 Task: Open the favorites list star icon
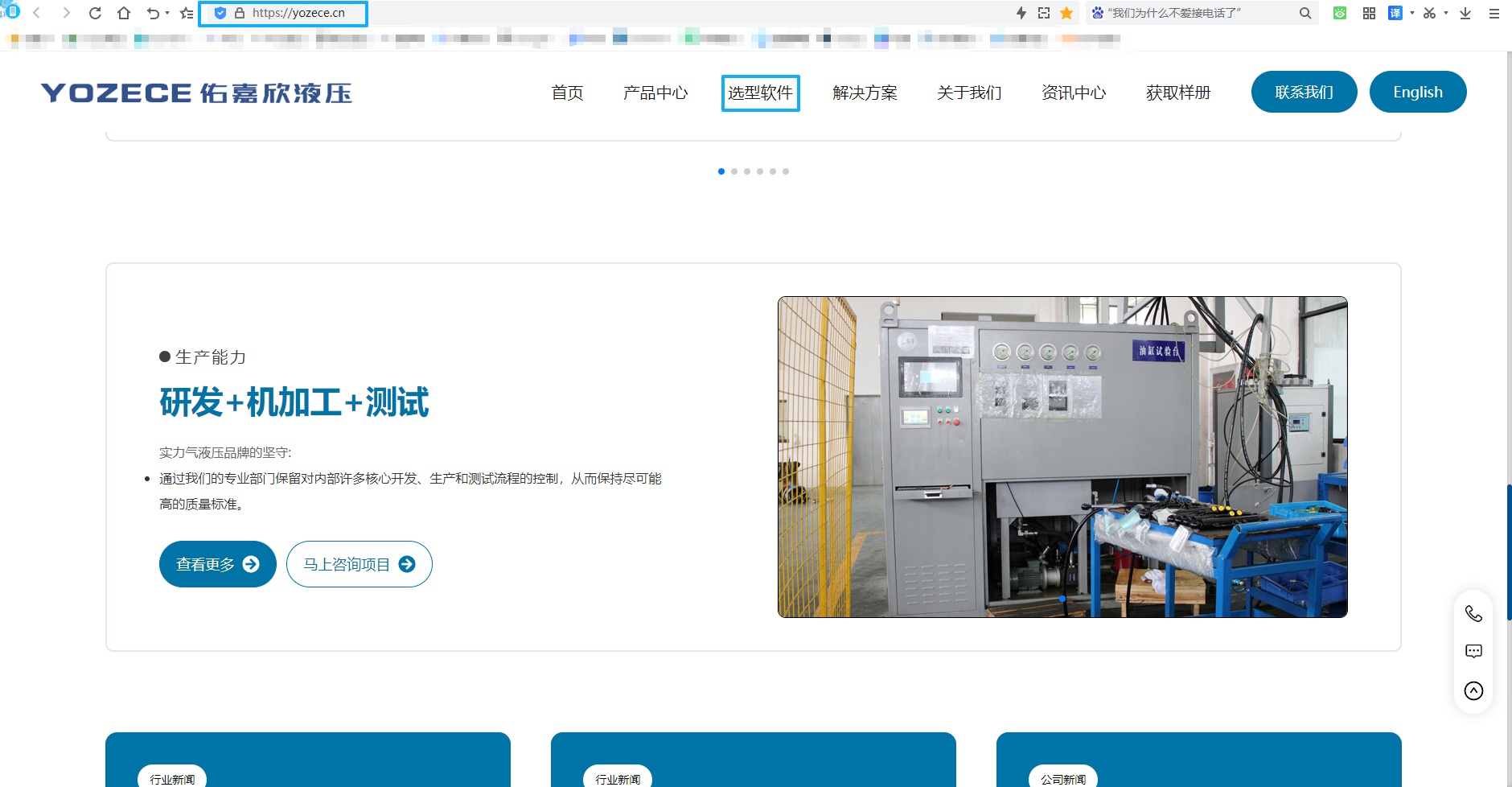(187, 13)
